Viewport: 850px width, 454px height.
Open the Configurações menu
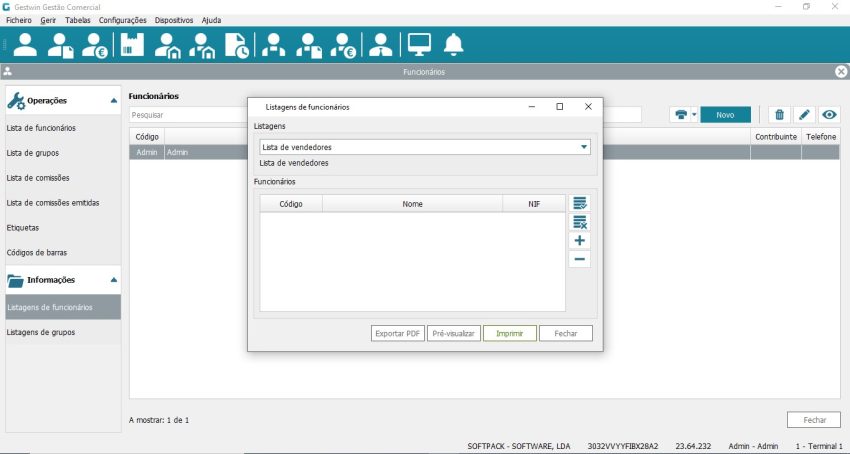(122, 20)
